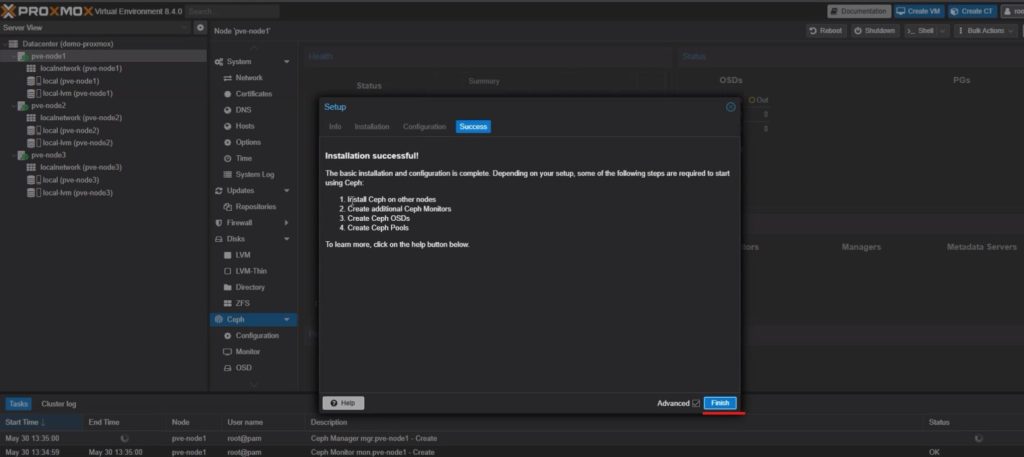Click local (pve-node3) storage icon
1024x457 pixels.
(x=33, y=180)
